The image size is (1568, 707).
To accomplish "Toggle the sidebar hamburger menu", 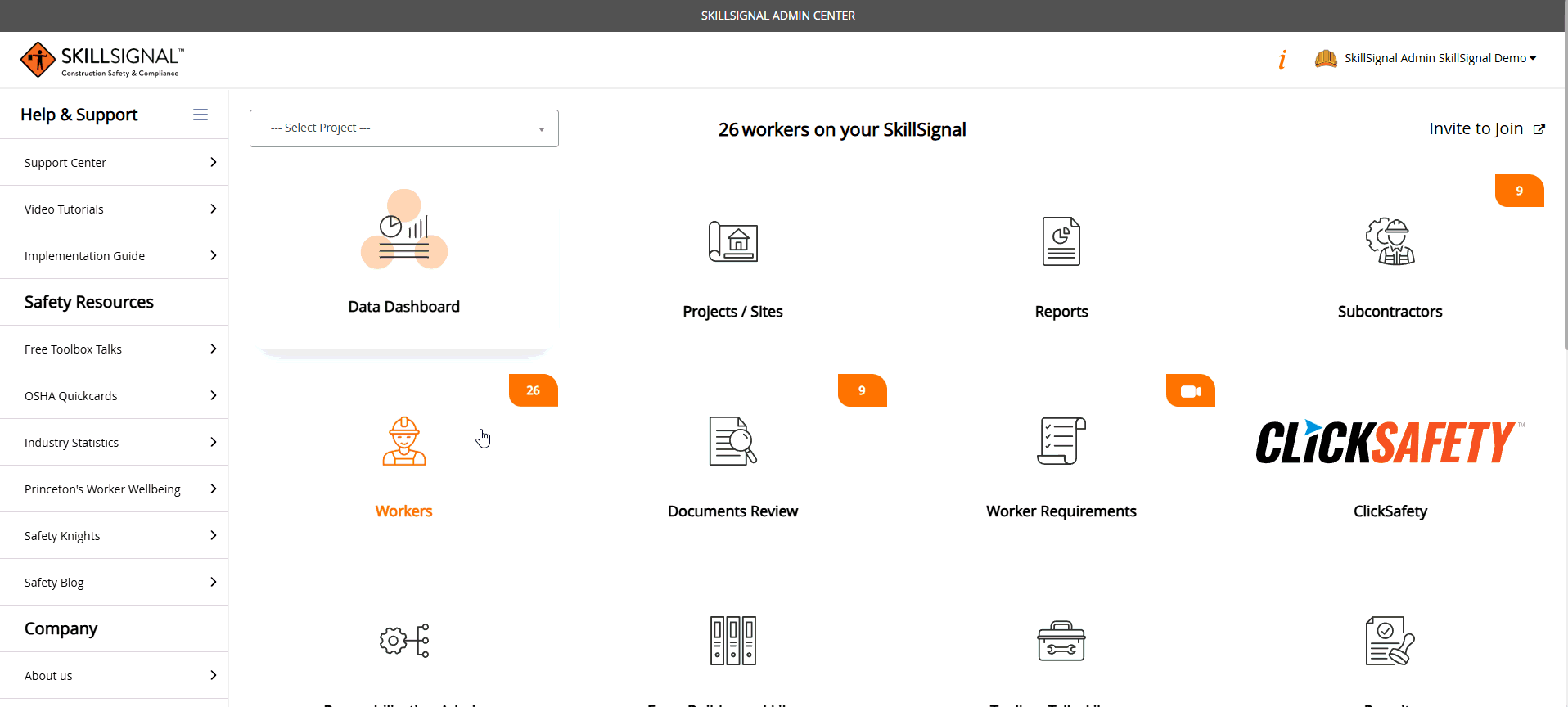I will tap(201, 115).
